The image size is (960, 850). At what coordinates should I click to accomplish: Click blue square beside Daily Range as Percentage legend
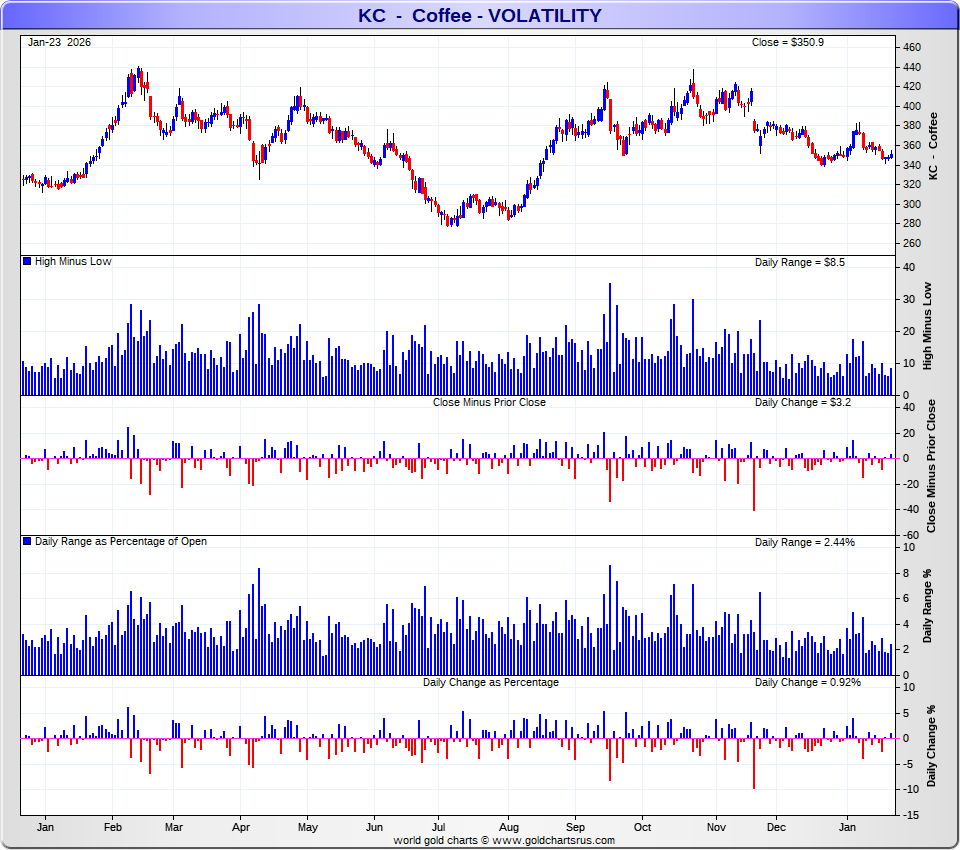[x=27, y=542]
